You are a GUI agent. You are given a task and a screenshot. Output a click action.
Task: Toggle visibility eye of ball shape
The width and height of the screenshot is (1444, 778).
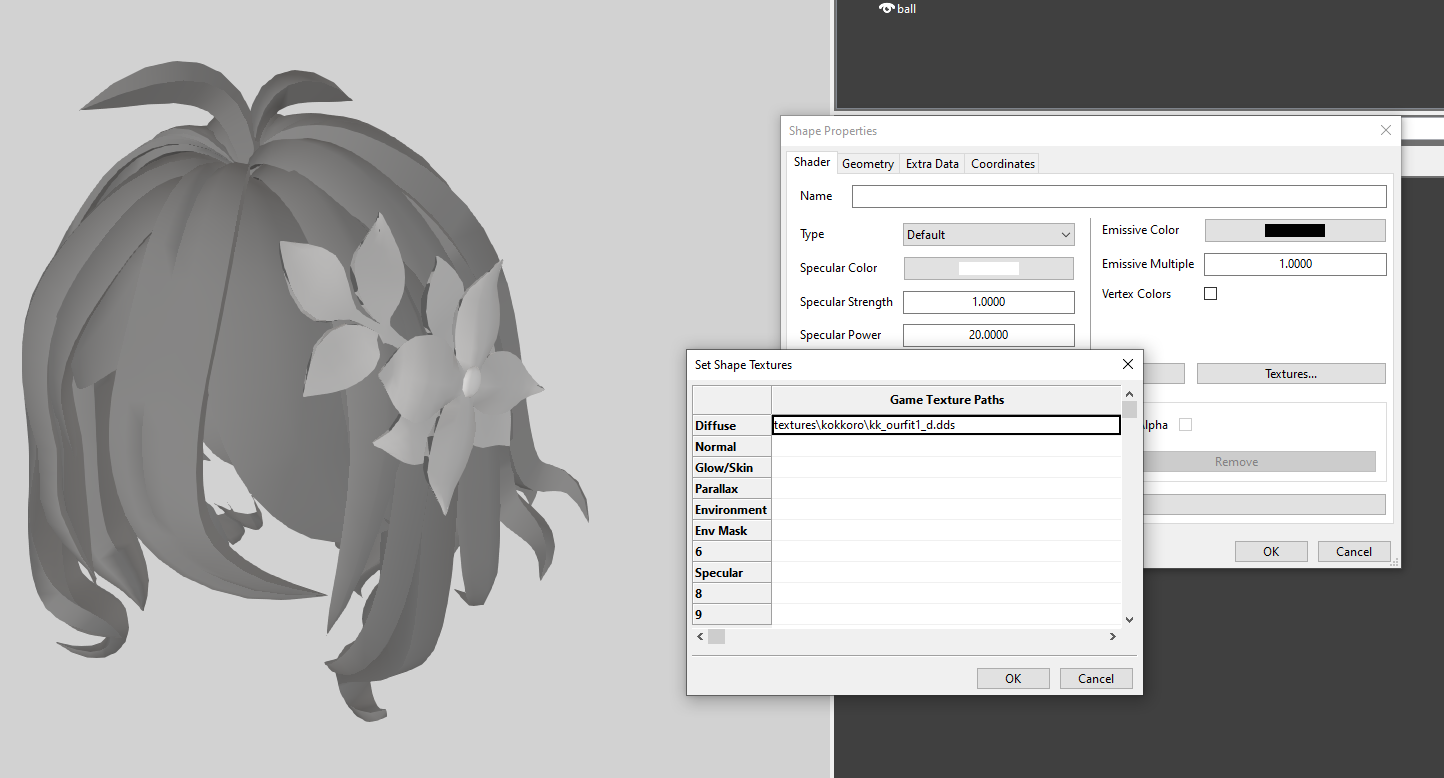(886, 9)
